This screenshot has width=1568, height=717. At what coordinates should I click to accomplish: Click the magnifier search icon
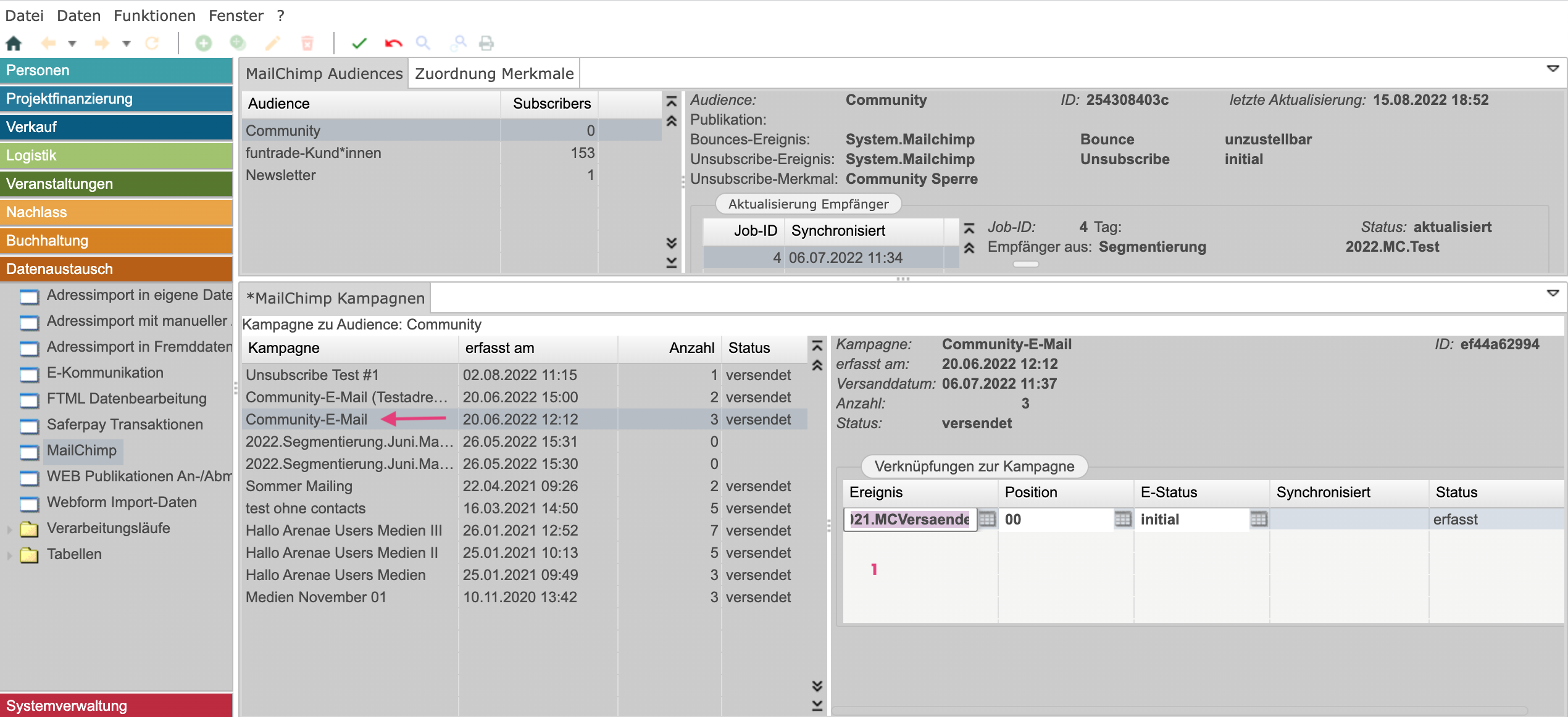[423, 43]
